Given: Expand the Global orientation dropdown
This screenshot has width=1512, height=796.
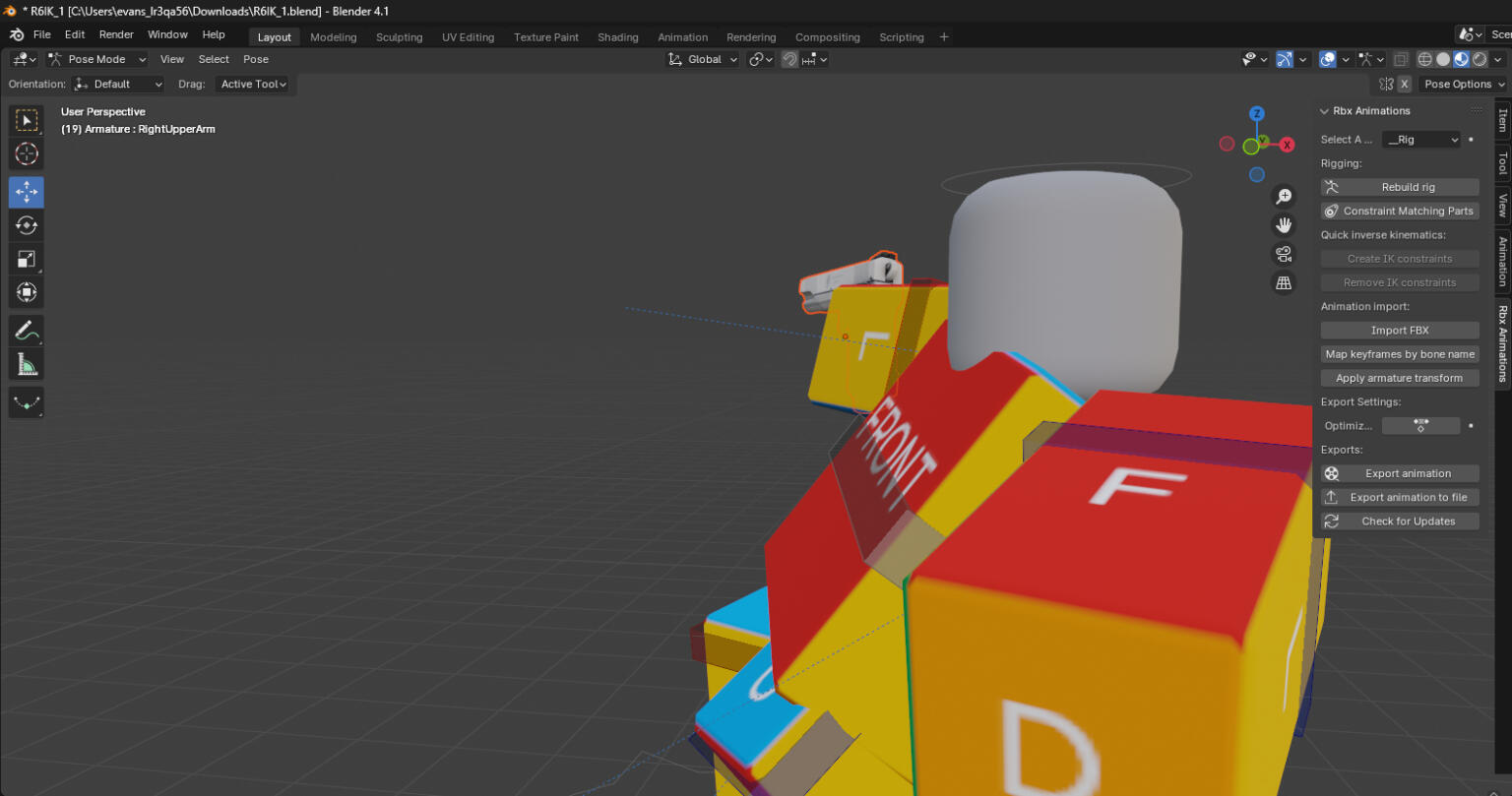Looking at the screenshot, I should tap(702, 59).
